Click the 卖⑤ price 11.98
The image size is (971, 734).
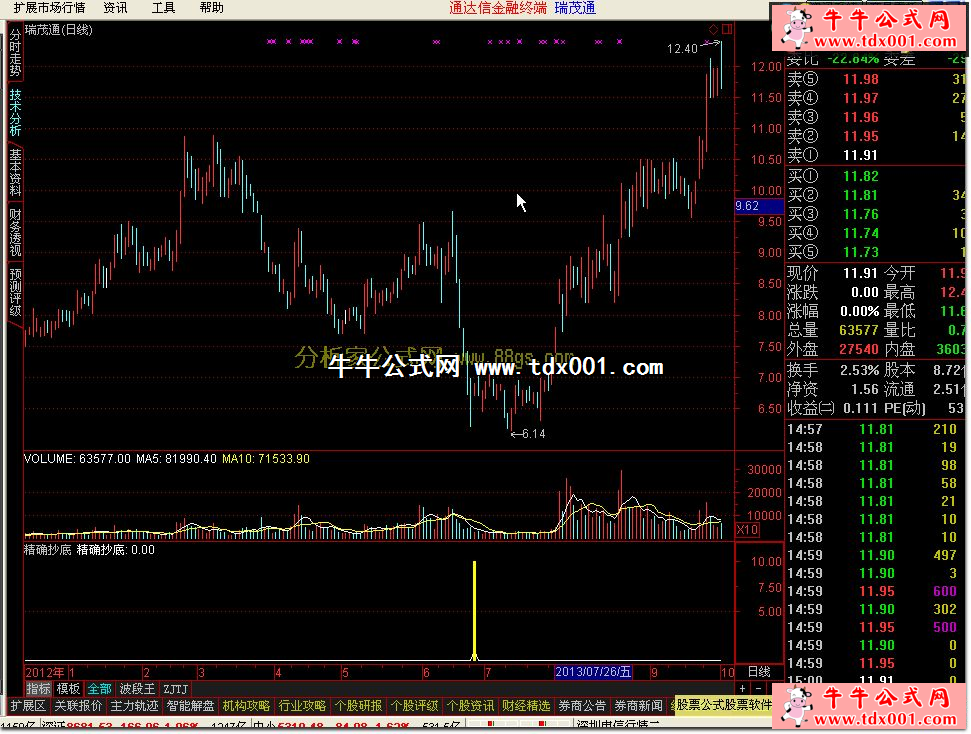861,79
